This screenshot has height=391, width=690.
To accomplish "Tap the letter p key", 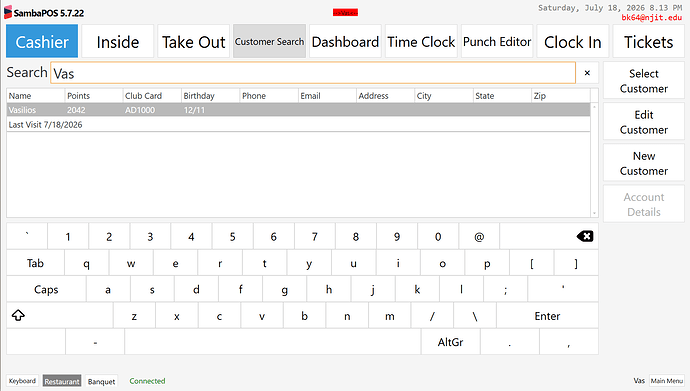I will coord(487,263).
